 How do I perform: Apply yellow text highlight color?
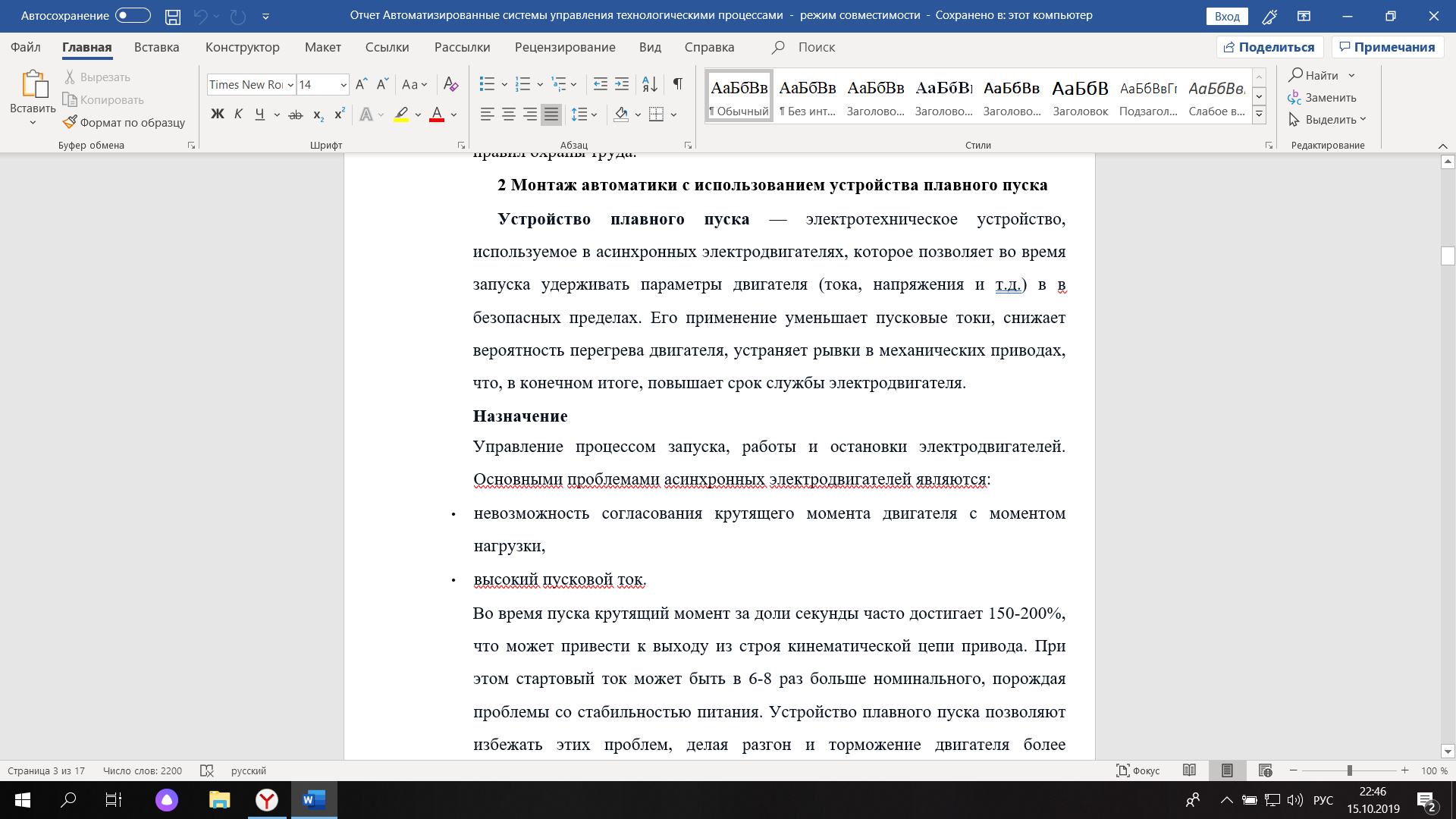[401, 115]
